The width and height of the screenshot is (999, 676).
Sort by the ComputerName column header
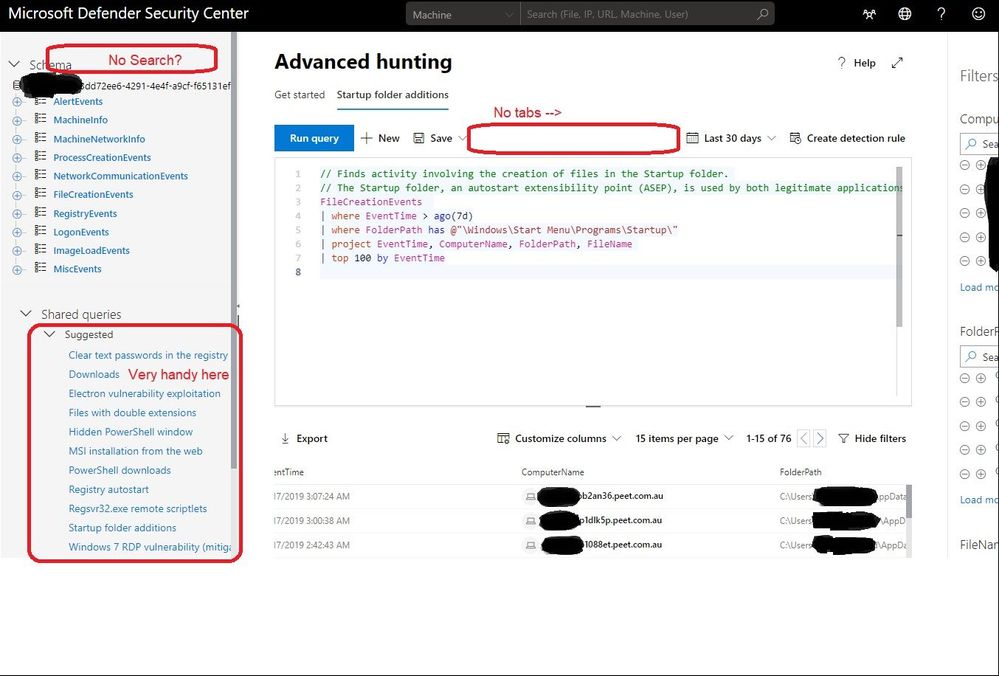tap(552, 472)
